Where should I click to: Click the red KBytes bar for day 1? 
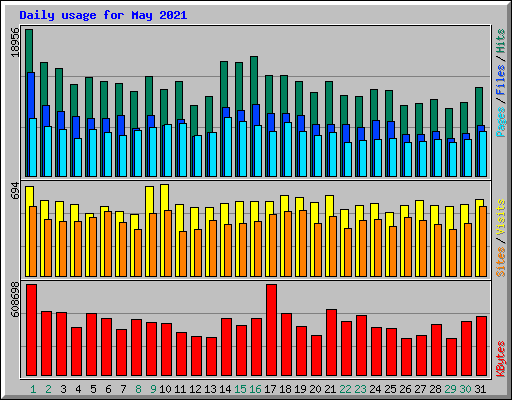click(x=31, y=330)
